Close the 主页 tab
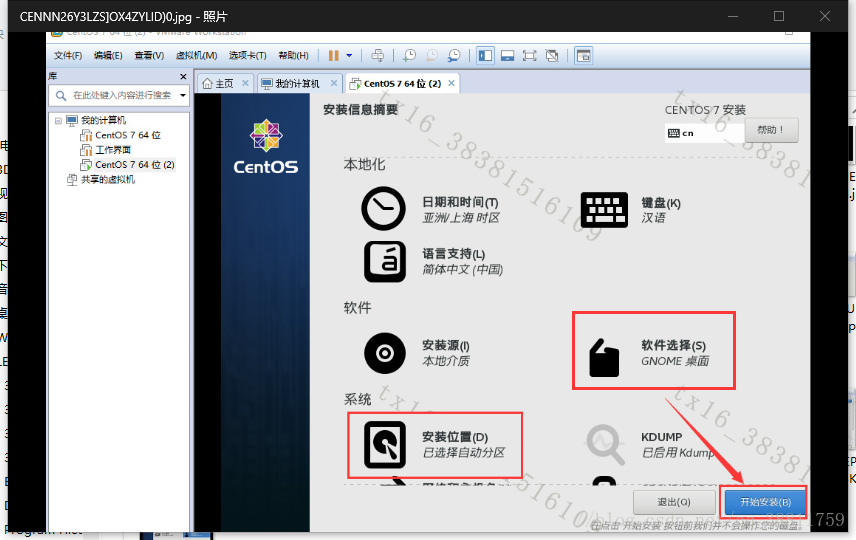 pos(245,83)
